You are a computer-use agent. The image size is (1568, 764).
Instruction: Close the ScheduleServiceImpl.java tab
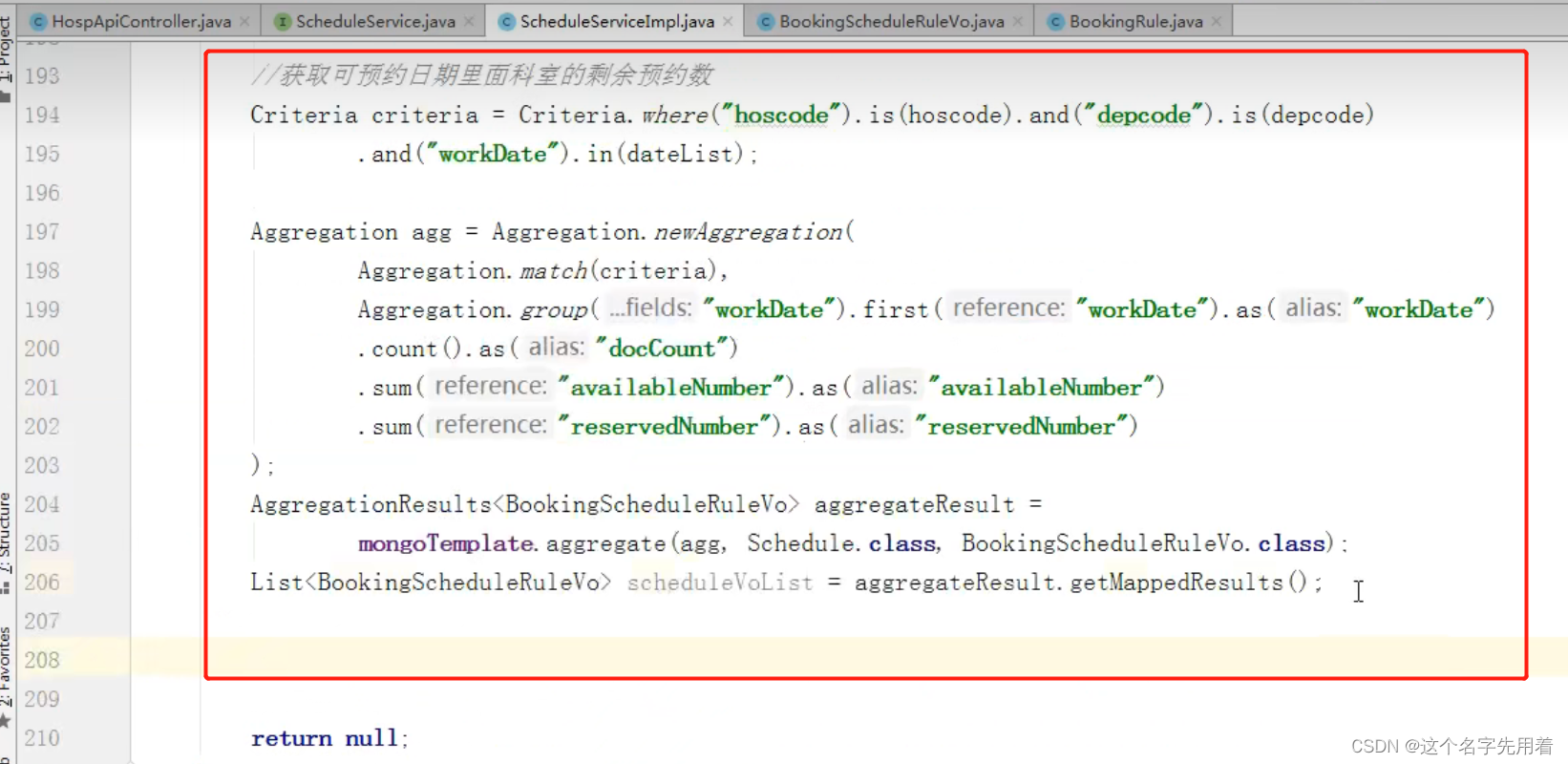coord(729,21)
